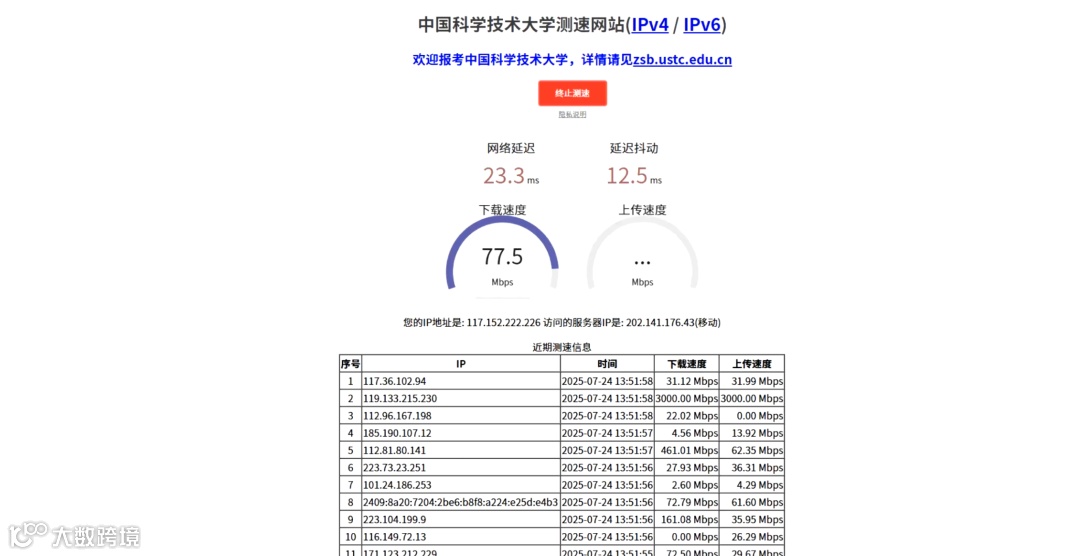Click the IP column header

[x=461, y=364]
